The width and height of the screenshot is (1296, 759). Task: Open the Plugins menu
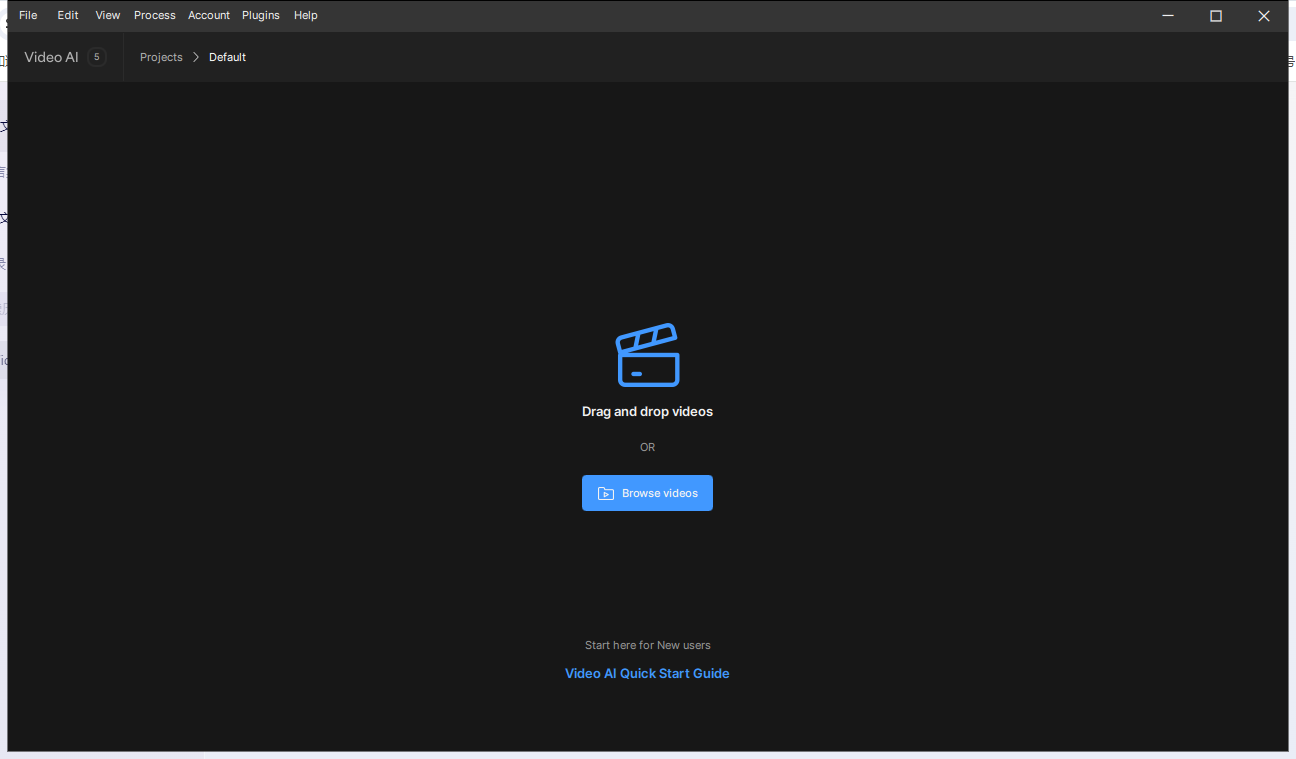(x=260, y=15)
